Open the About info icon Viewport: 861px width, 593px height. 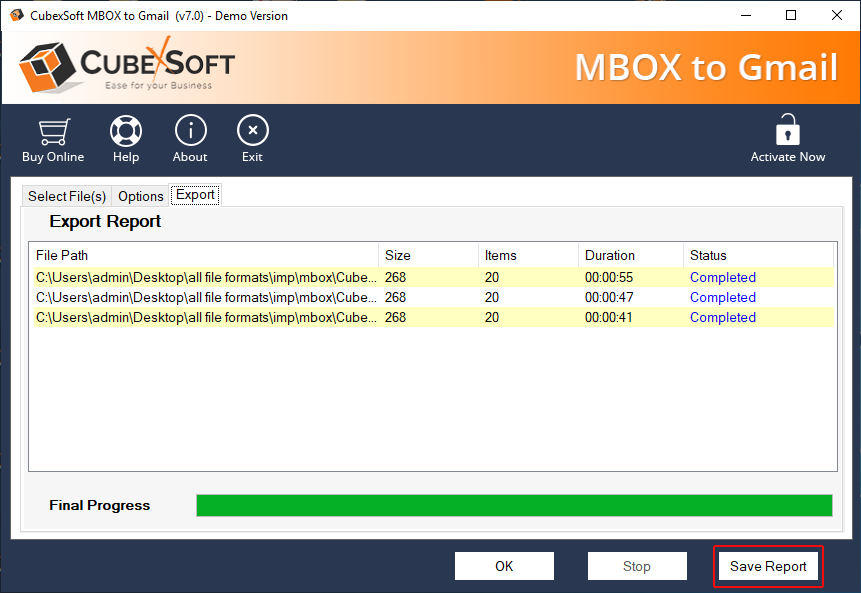[x=190, y=132]
